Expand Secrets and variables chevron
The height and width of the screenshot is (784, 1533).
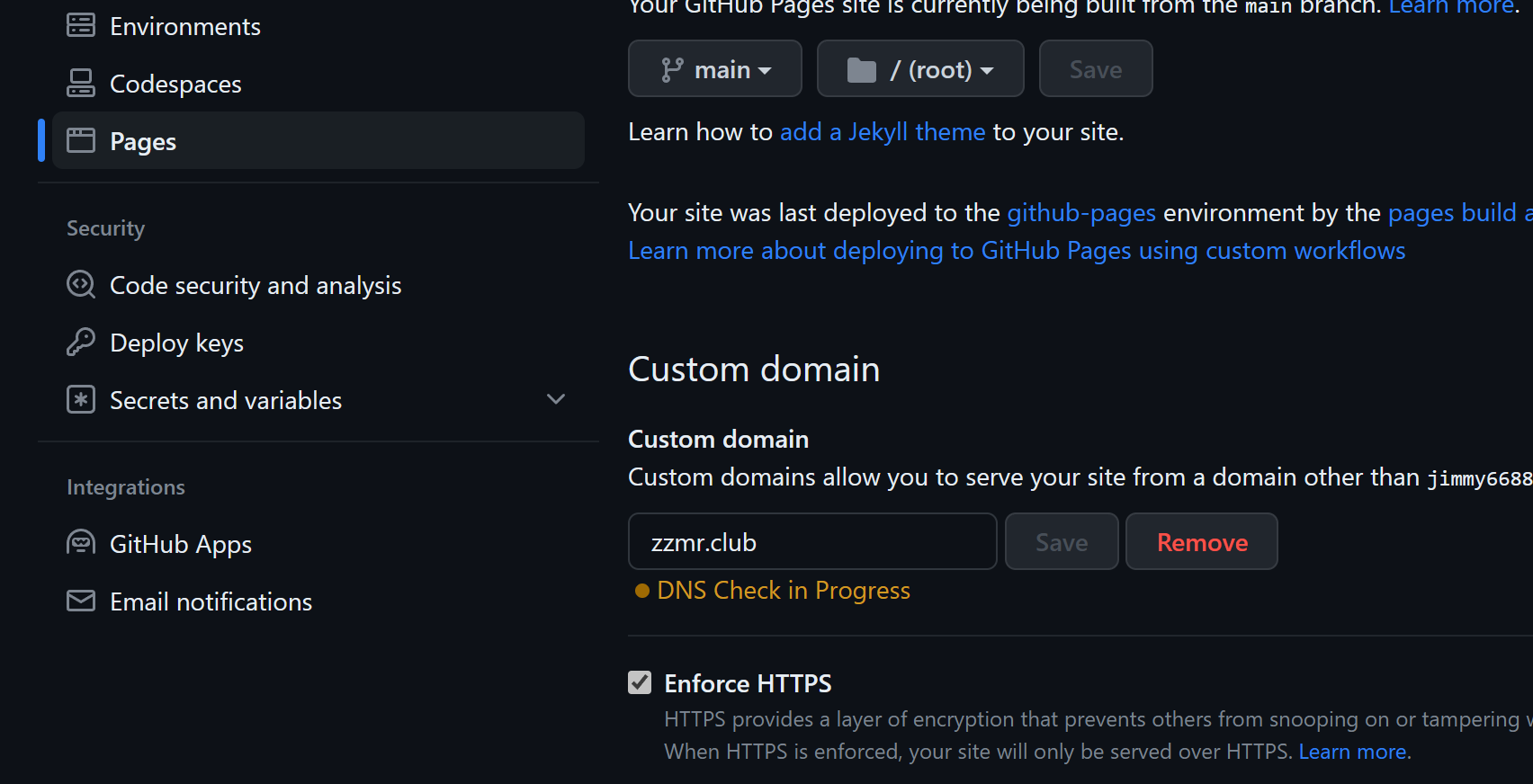coord(556,399)
